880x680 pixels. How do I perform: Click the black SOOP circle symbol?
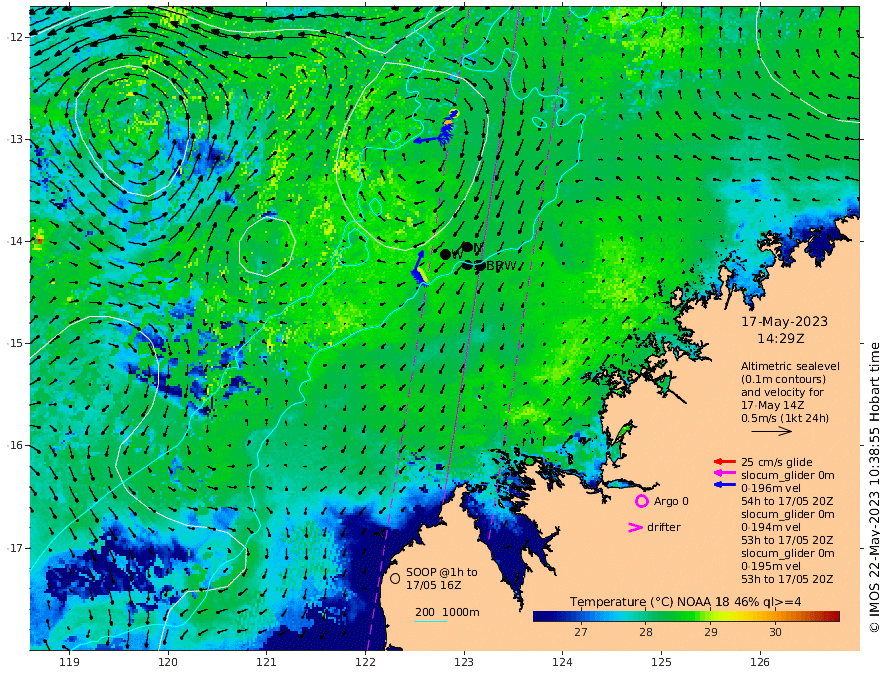coord(395,578)
